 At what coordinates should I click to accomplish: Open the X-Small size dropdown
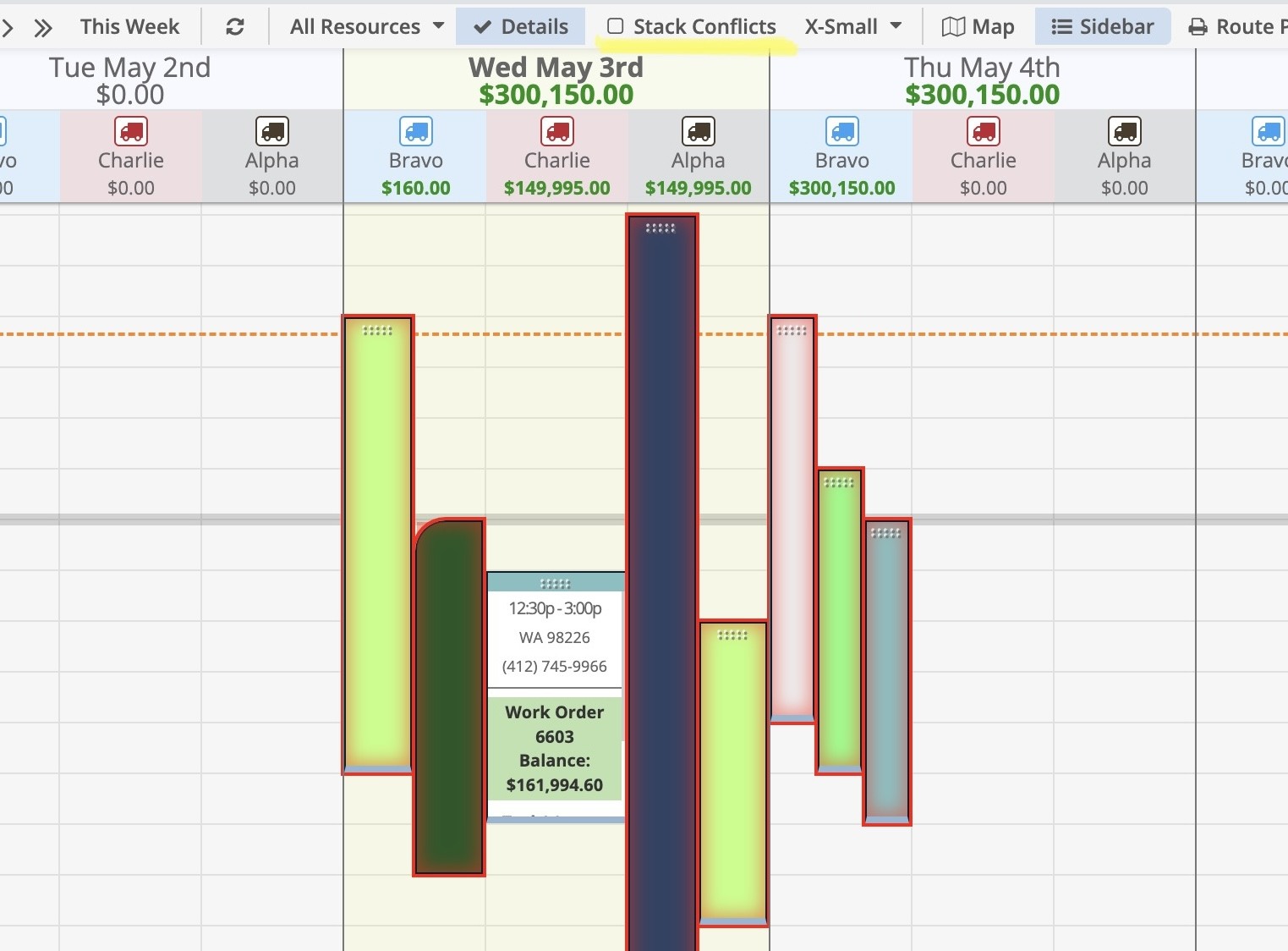click(852, 27)
